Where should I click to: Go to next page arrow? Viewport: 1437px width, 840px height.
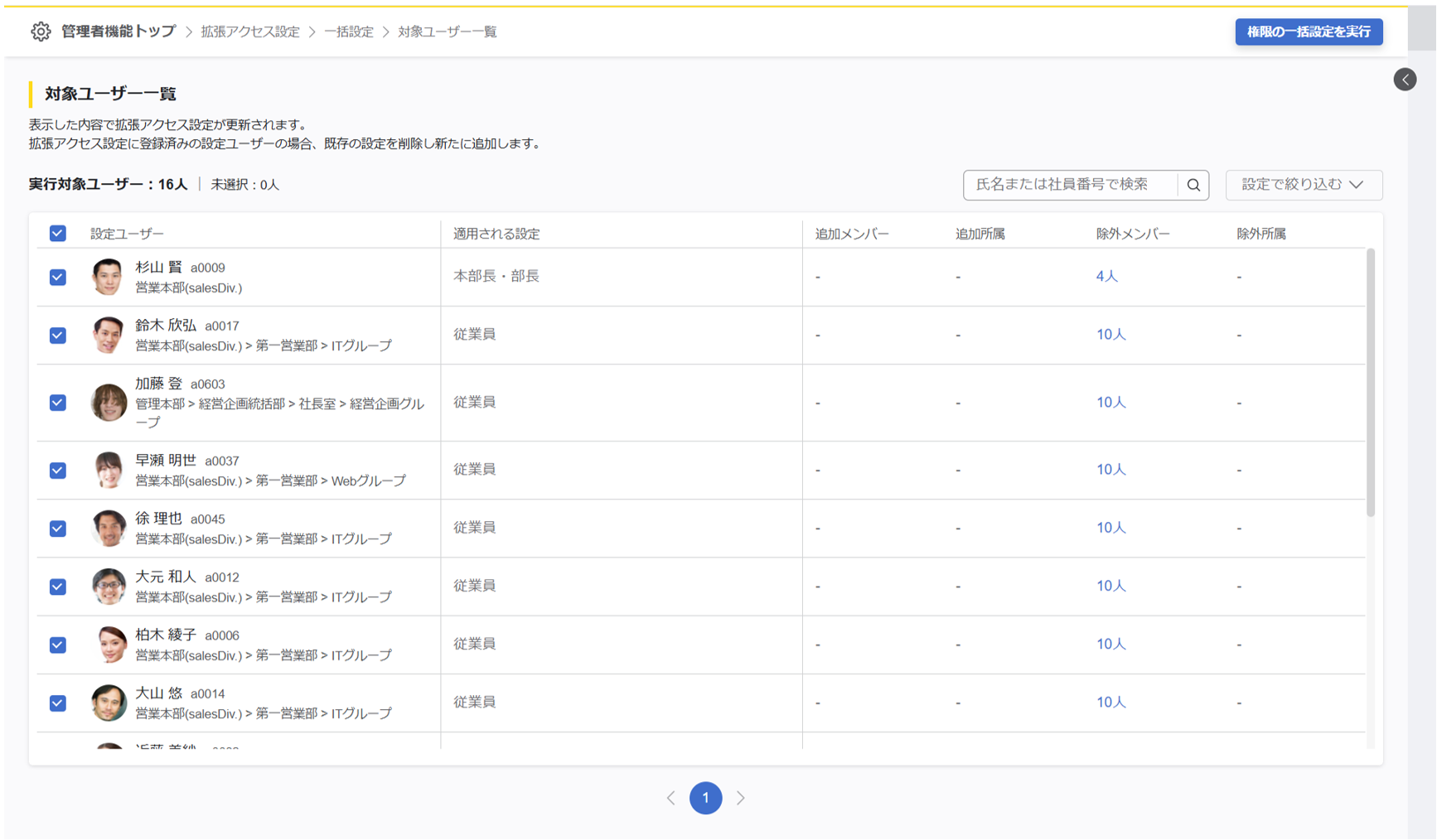(741, 798)
